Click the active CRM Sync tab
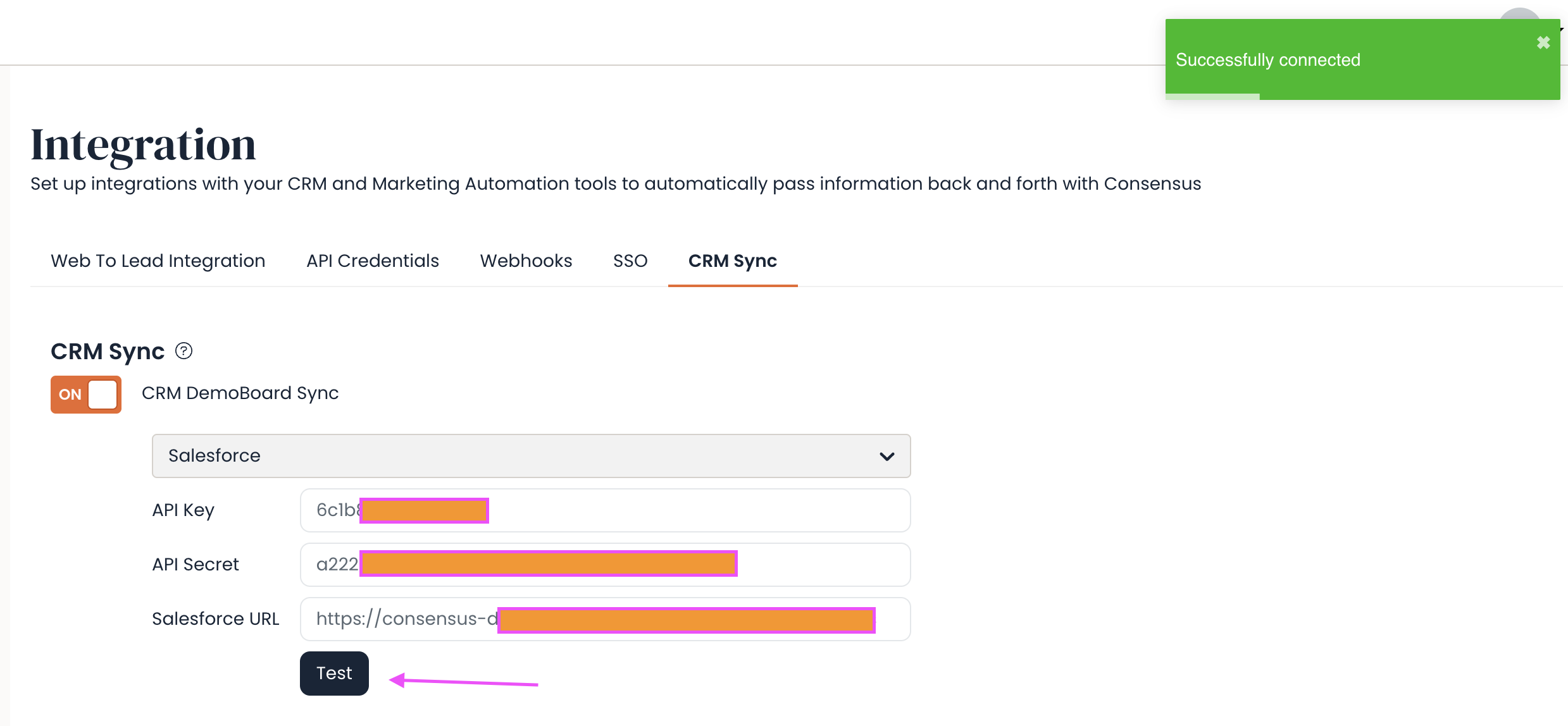This screenshot has height=726, width=1568. pyautogui.click(x=732, y=261)
